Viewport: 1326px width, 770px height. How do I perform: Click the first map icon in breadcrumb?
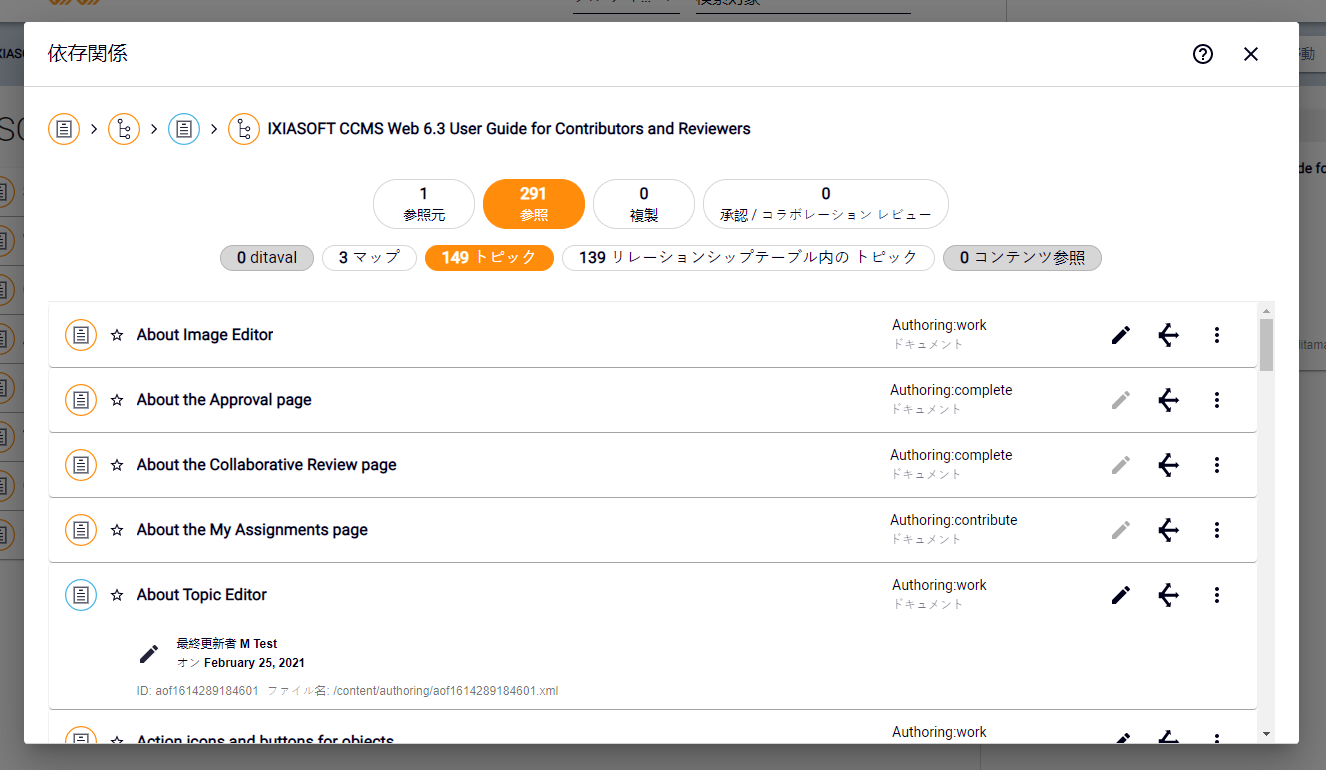124,129
